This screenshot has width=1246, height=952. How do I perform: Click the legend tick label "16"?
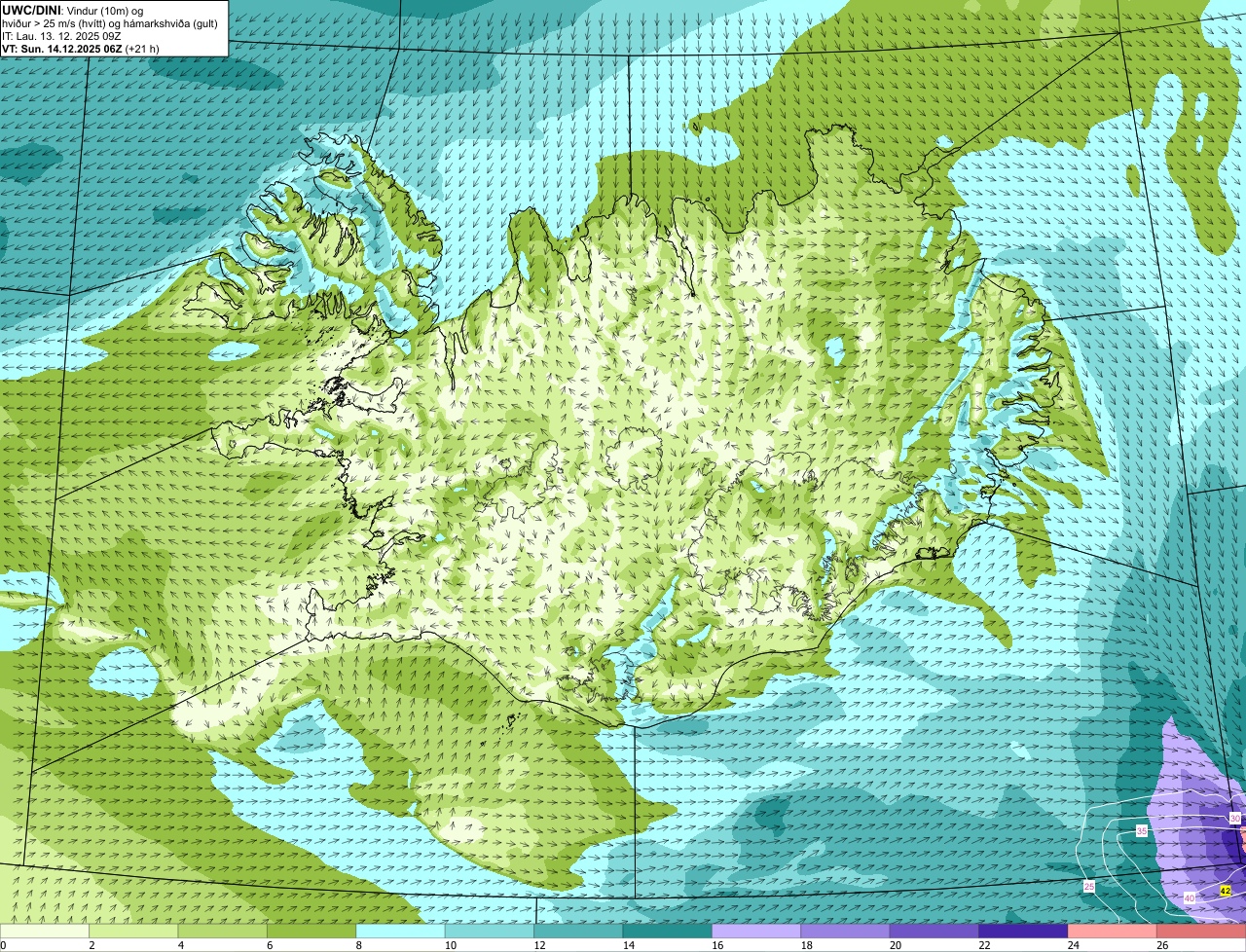717,945
